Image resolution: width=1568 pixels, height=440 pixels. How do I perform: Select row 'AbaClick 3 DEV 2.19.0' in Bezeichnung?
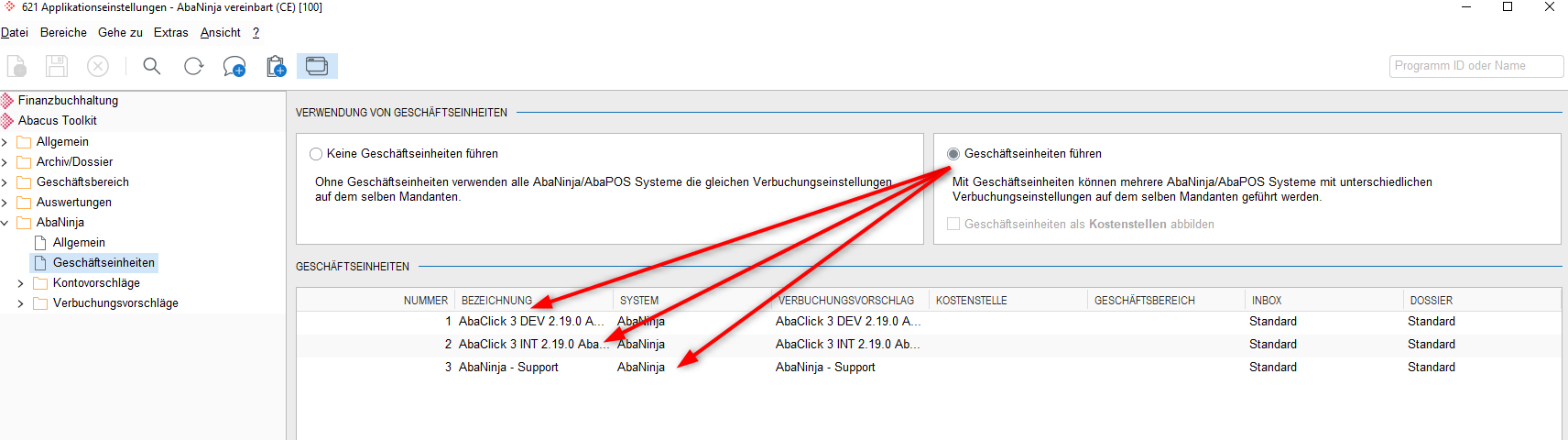pyautogui.click(x=531, y=322)
